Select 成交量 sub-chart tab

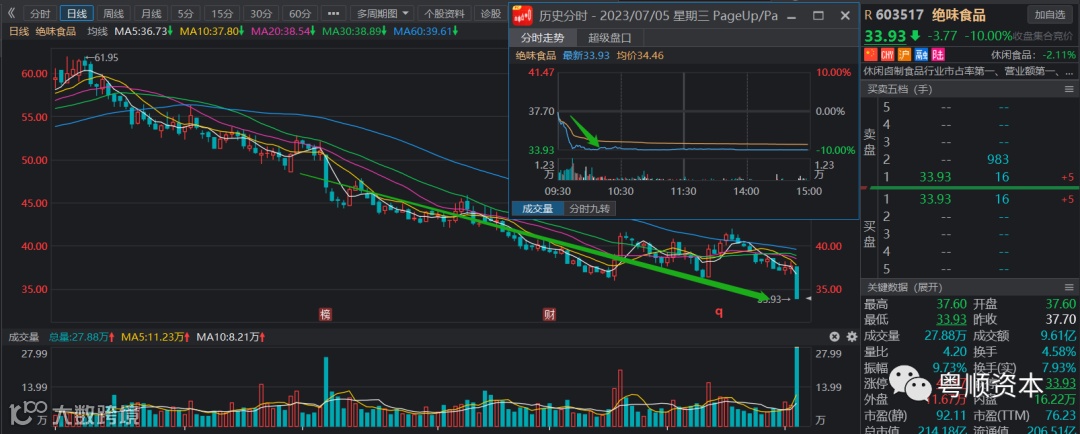(538, 208)
